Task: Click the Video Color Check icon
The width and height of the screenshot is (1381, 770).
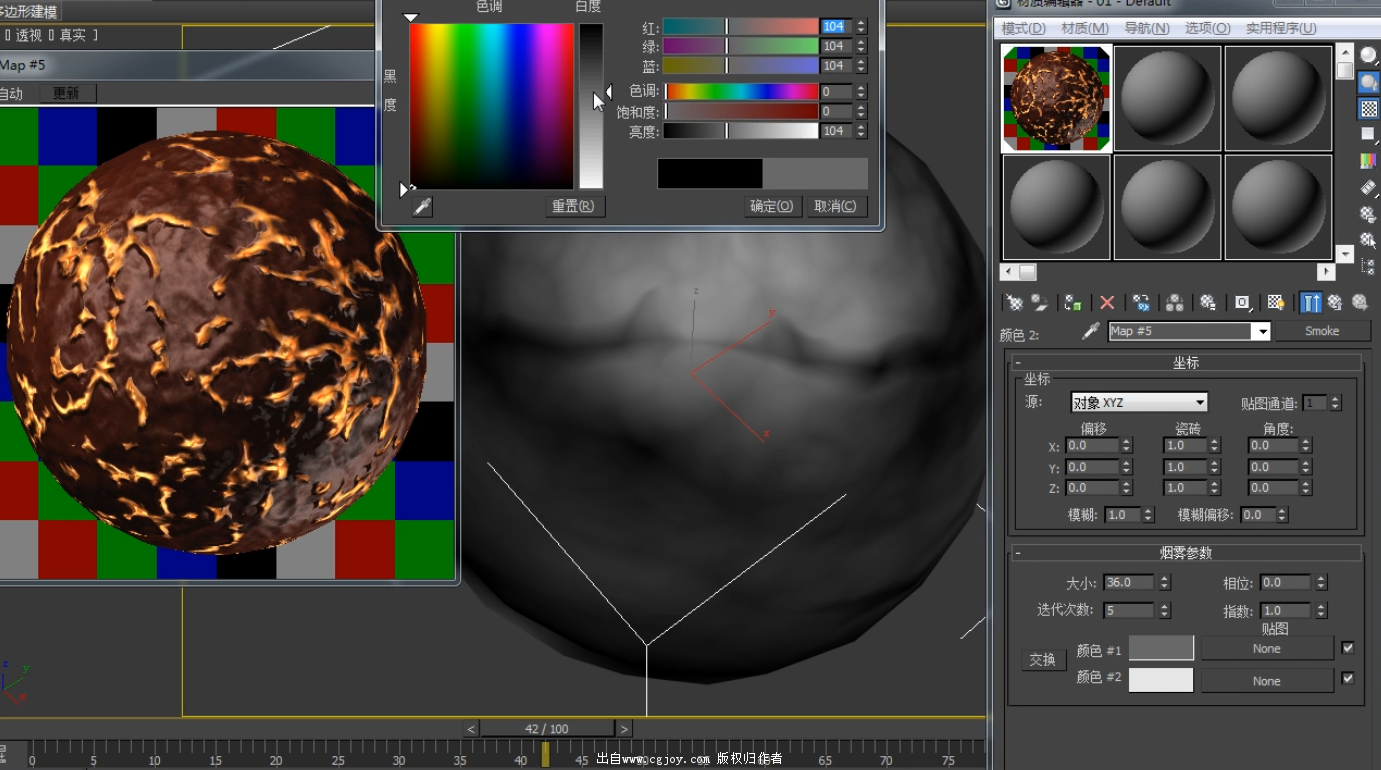Action: pos(1368,161)
